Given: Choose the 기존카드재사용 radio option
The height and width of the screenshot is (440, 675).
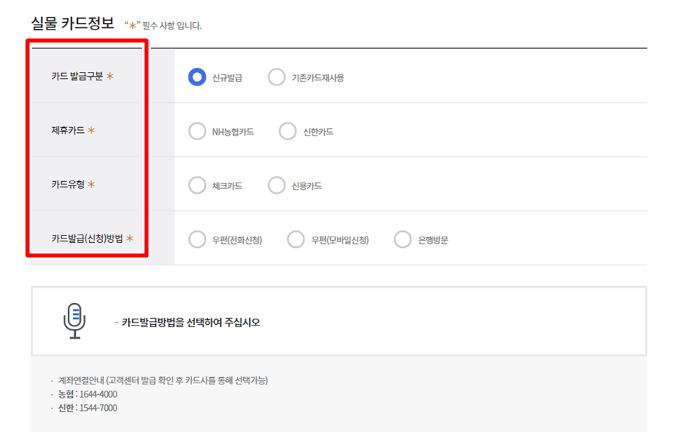Looking at the screenshot, I should 276,77.
